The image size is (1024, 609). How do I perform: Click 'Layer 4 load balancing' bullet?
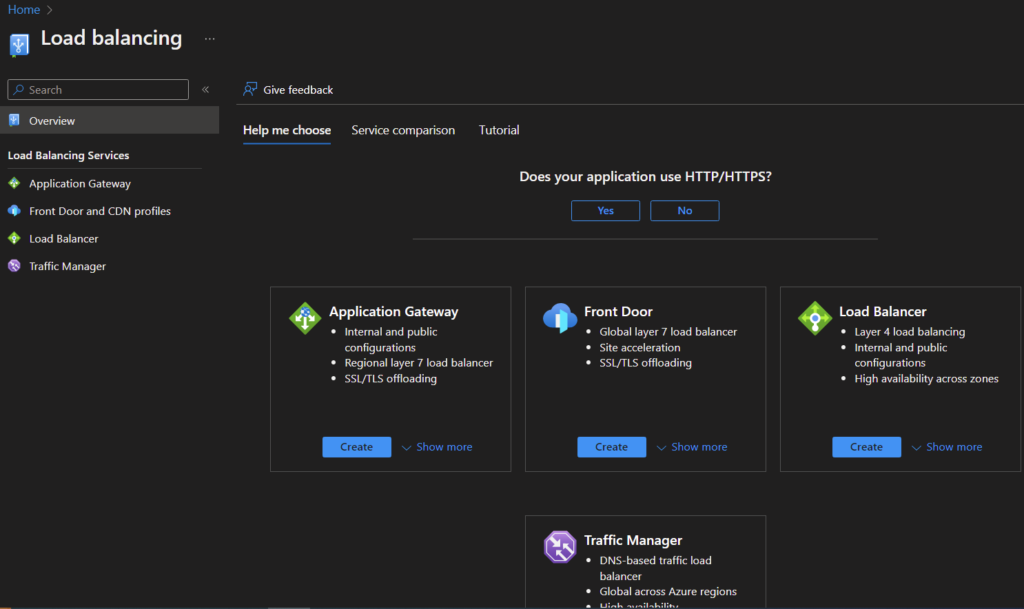(x=909, y=332)
